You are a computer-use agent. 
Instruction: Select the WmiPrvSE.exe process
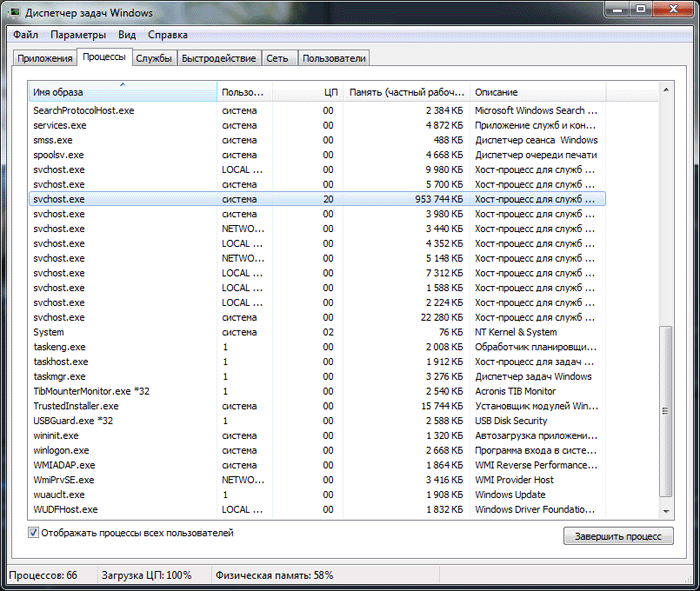pyautogui.click(x=317, y=479)
